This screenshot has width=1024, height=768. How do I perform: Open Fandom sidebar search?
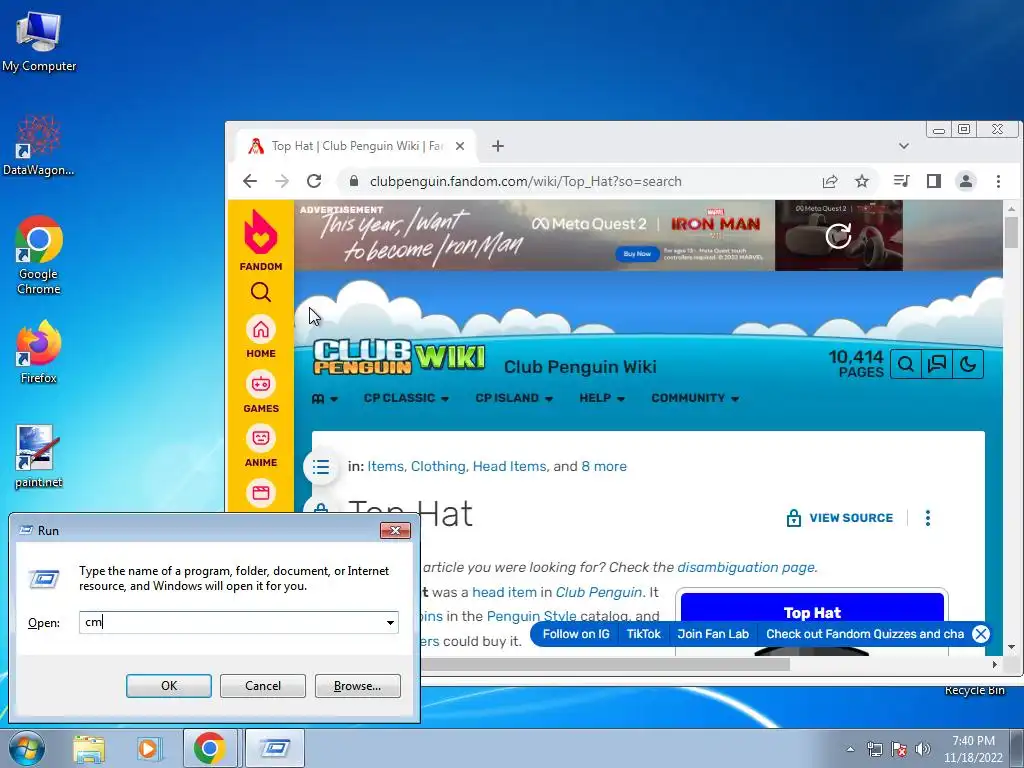[x=261, y=292]
